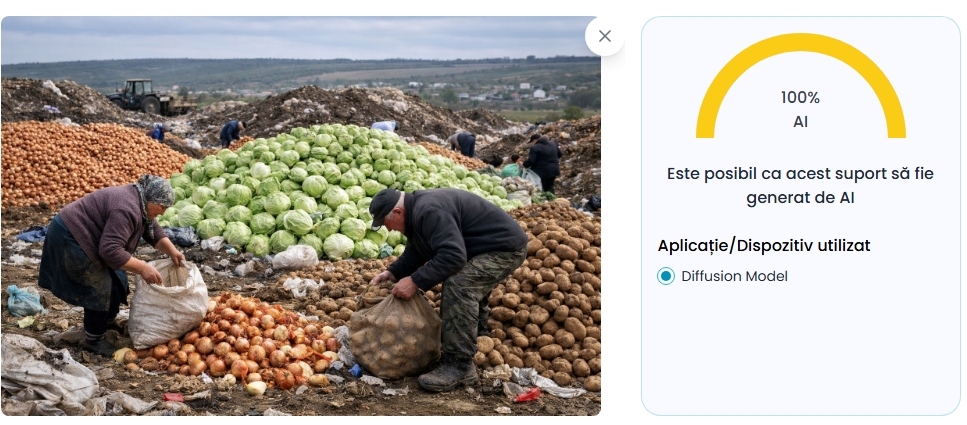Close the image preview with the X button
The width and height of the screenshot is (967, 425).
pos(604,36)
